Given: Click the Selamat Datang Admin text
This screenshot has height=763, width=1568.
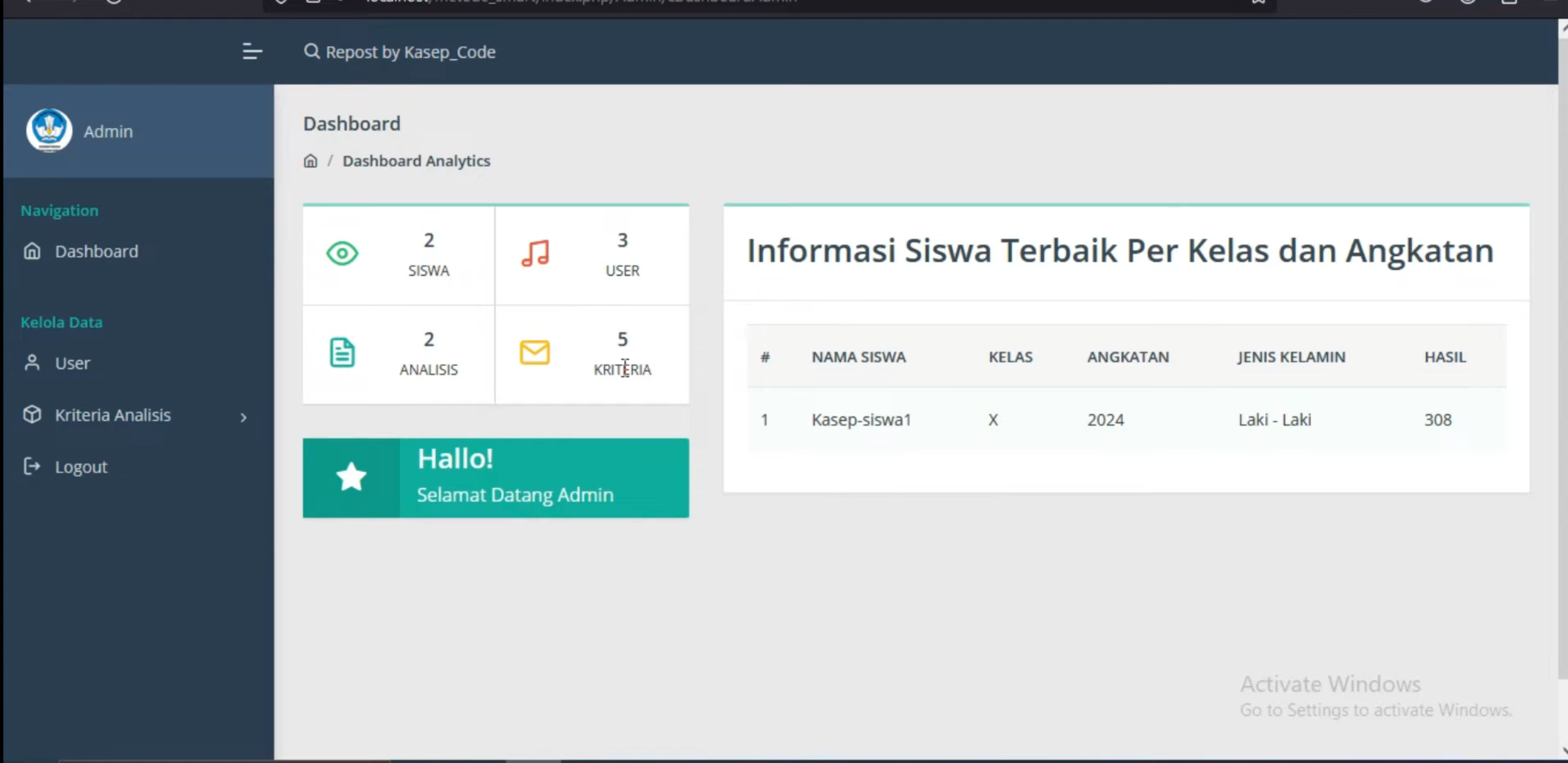Looking at the screenshot, I should tap(515, 495).
